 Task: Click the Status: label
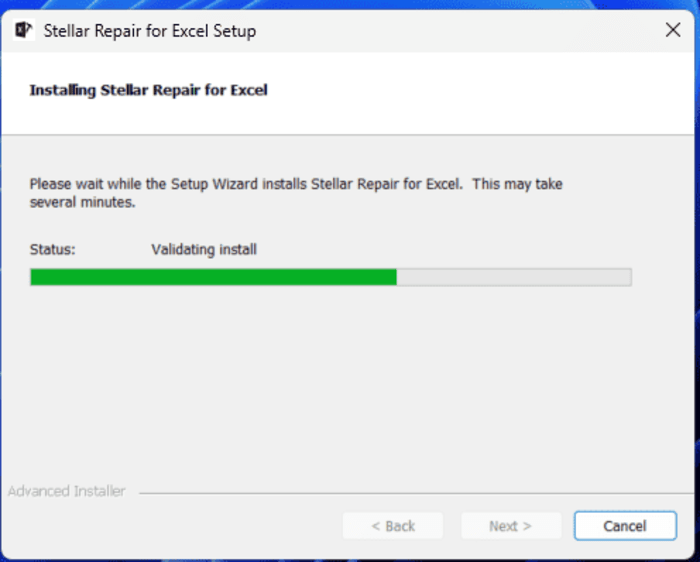[x=53, y=249]
